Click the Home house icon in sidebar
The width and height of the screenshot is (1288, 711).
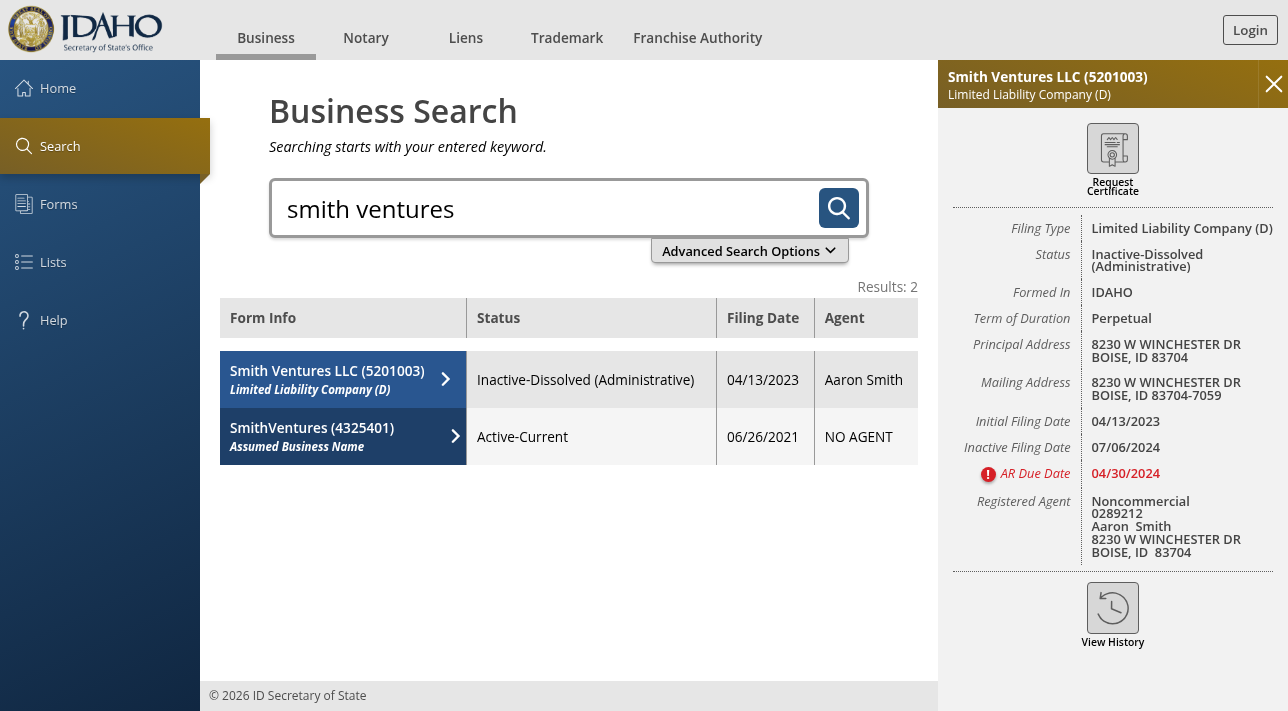(24, 88)
